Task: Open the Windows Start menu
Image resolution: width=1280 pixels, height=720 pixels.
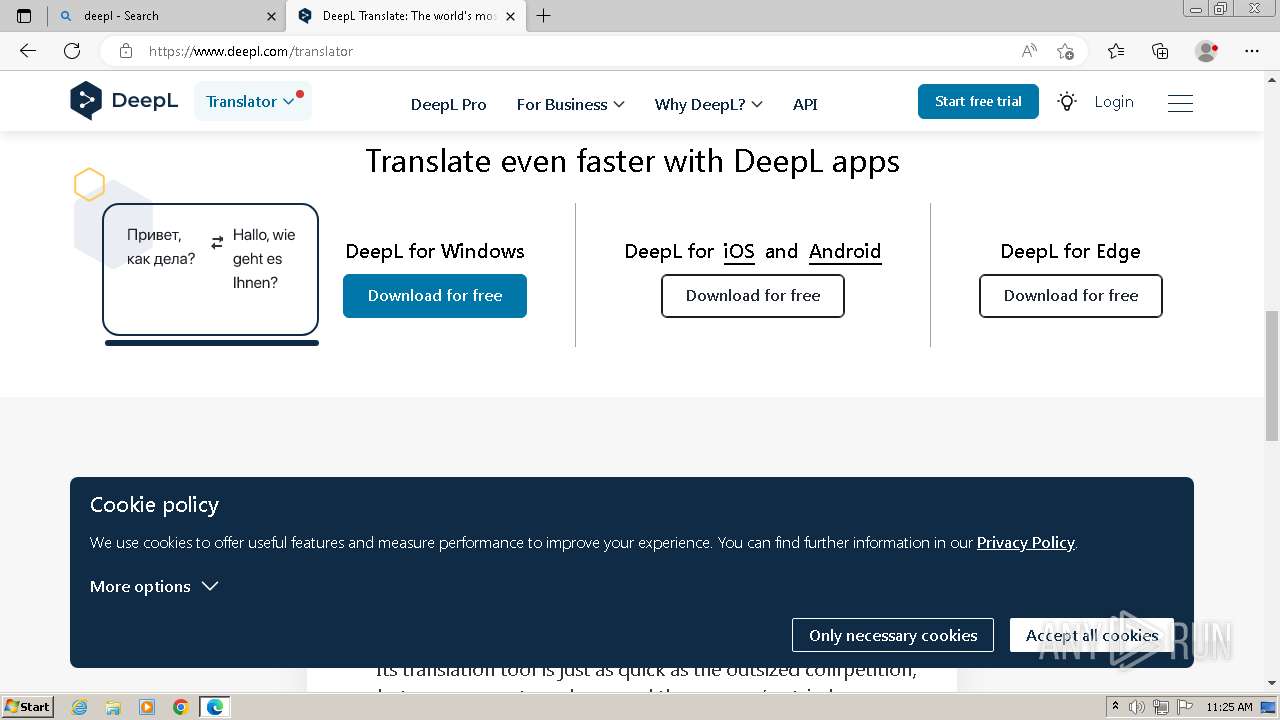Action: pyautogui.click(x=27, y=707)
